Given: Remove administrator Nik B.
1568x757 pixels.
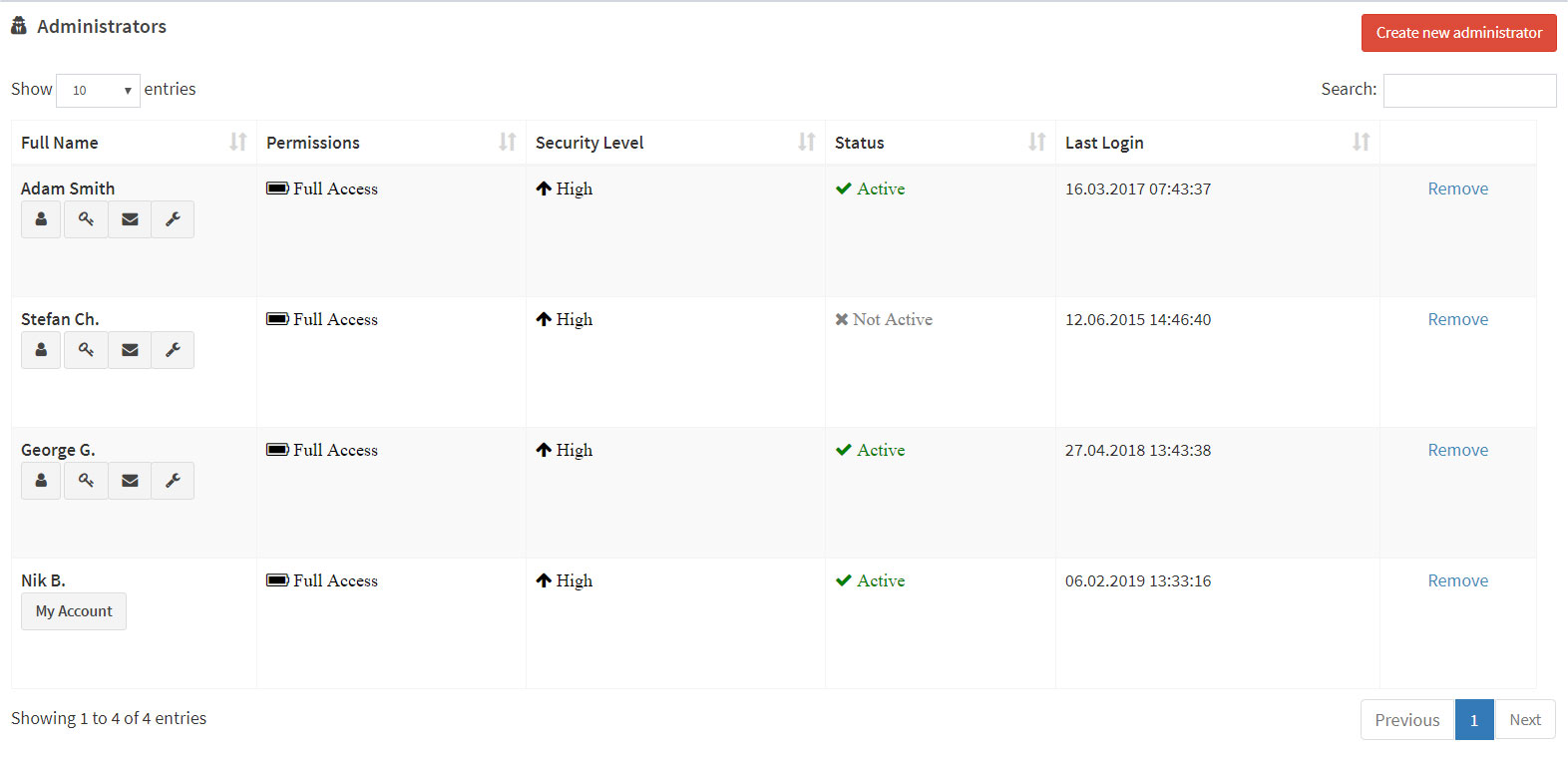Looking at the screenshot, I should (x=1457, y=580).
